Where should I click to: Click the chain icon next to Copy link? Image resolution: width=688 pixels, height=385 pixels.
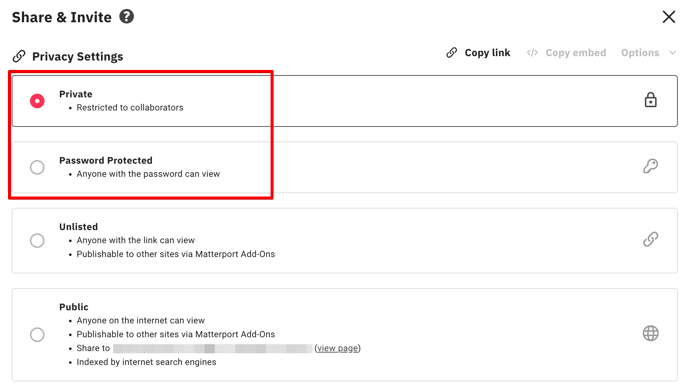point(452,53)
